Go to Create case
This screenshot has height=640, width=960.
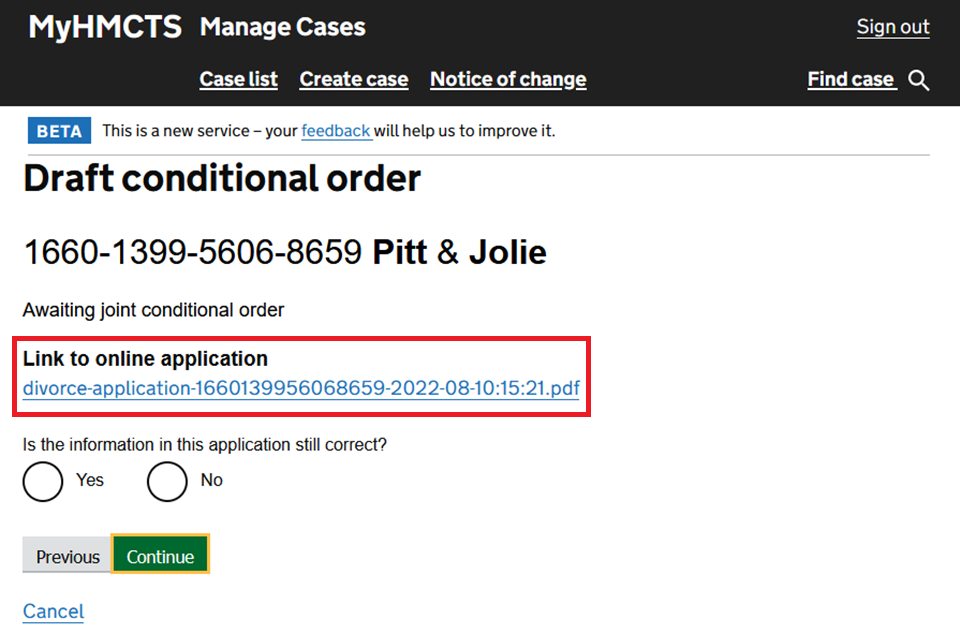click(x=354, y=79)
